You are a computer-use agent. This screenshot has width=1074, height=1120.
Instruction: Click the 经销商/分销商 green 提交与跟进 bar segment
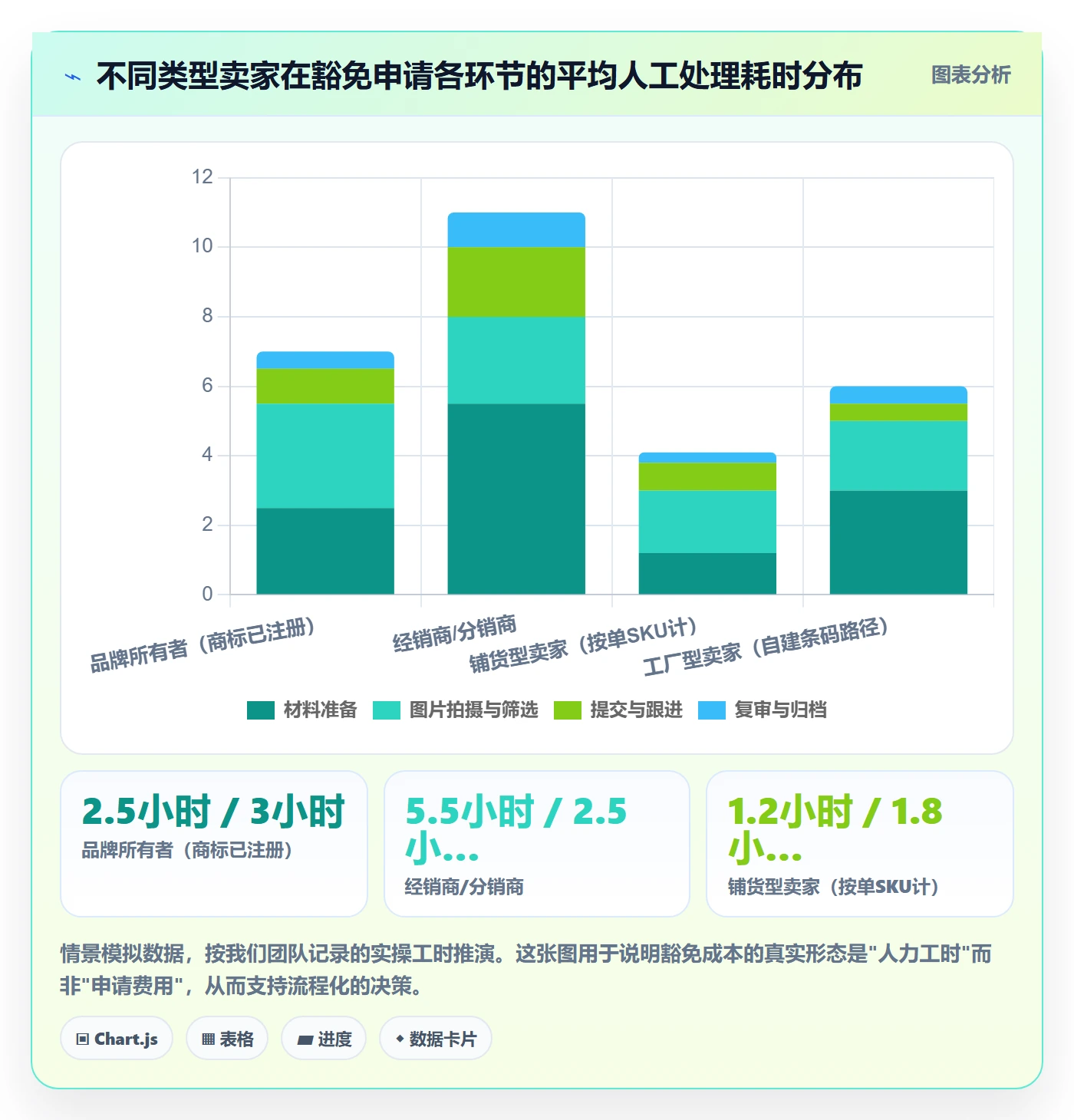(x=516, y=282)
